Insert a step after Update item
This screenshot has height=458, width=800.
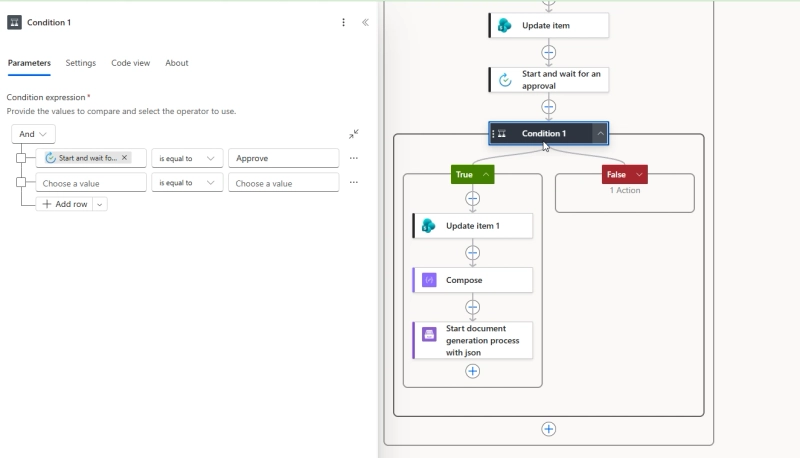[548, 53]
